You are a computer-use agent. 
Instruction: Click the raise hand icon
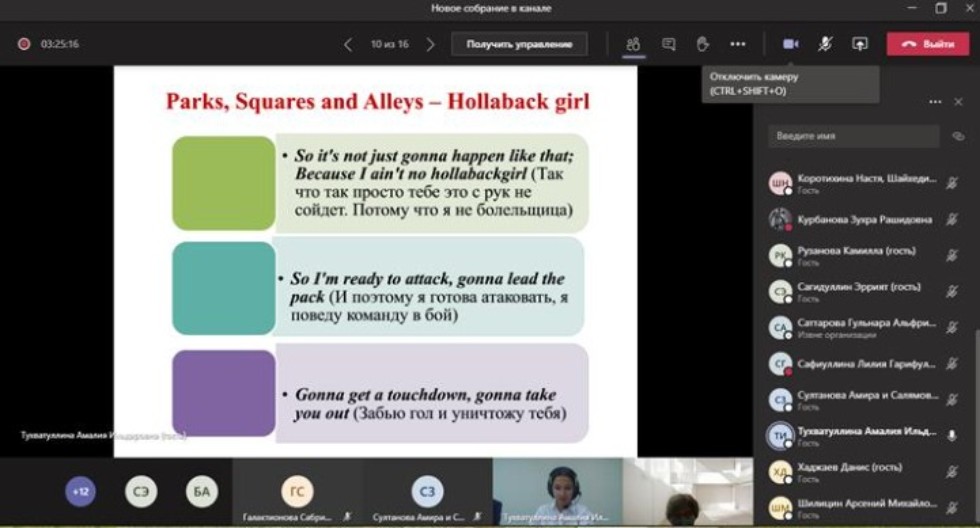coord(702,44)
